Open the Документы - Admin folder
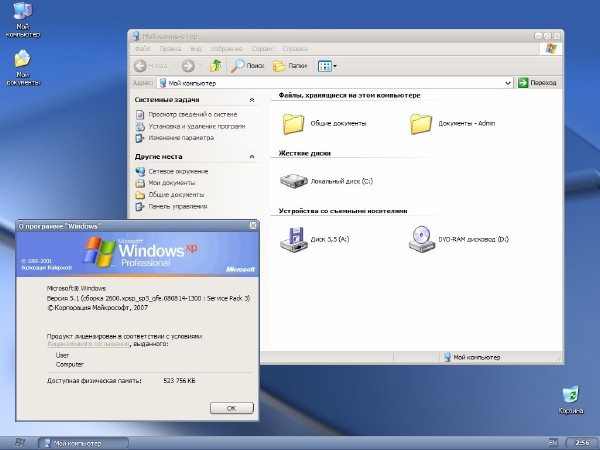600x450 pixels. tap(421, 123)
